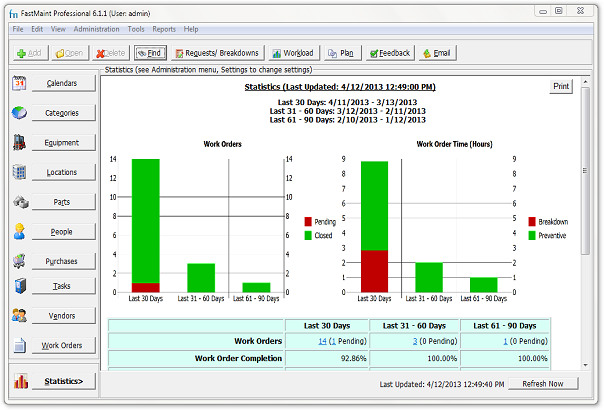Click the Print button in statistics panel
Viewport: 604px width, 410px height.
(561, 86)
